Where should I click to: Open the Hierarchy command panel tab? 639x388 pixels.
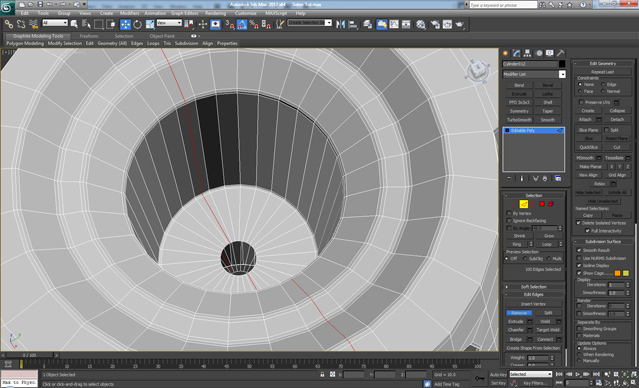click(528, 53)
